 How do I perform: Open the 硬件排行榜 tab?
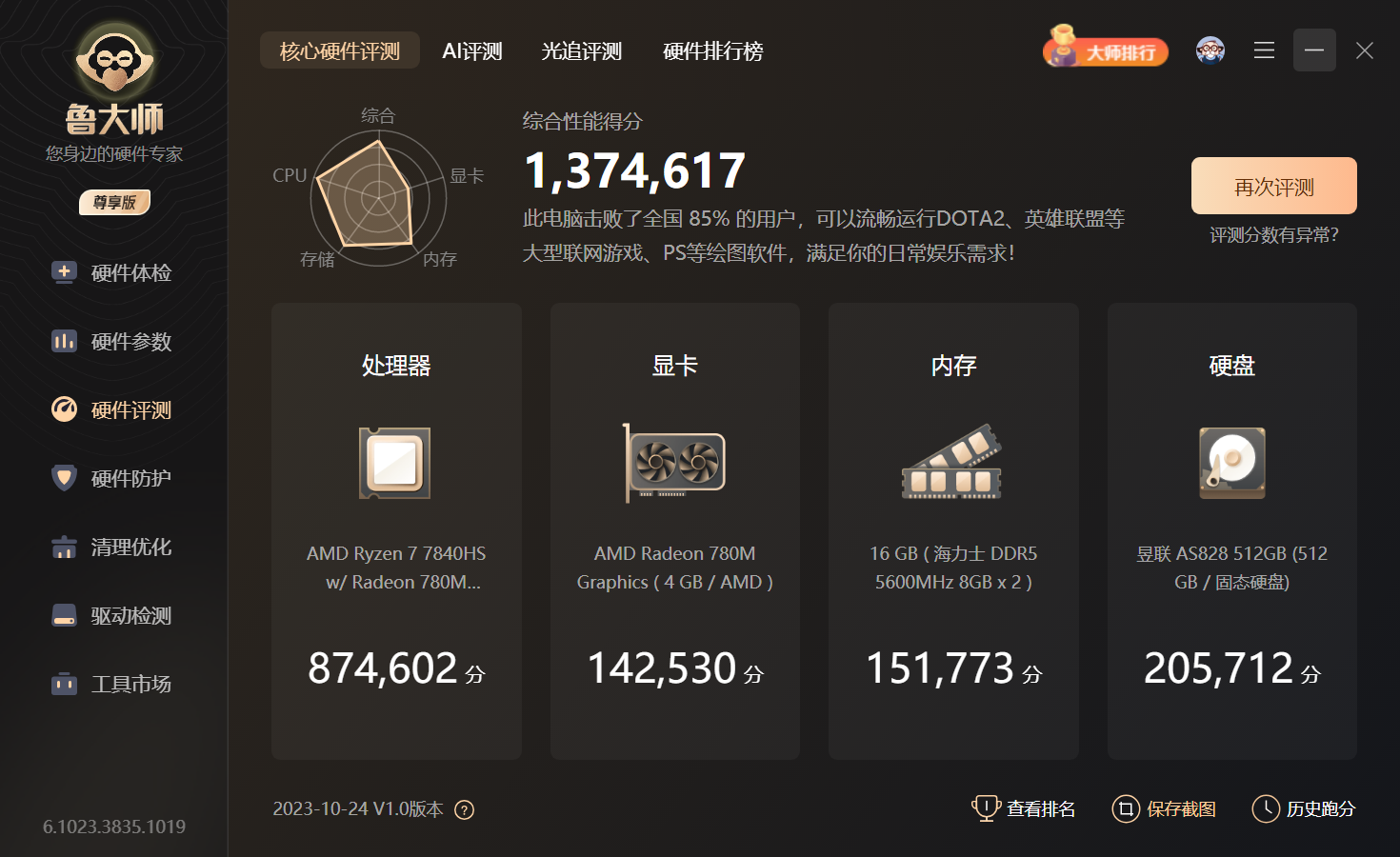coord(713,50)
